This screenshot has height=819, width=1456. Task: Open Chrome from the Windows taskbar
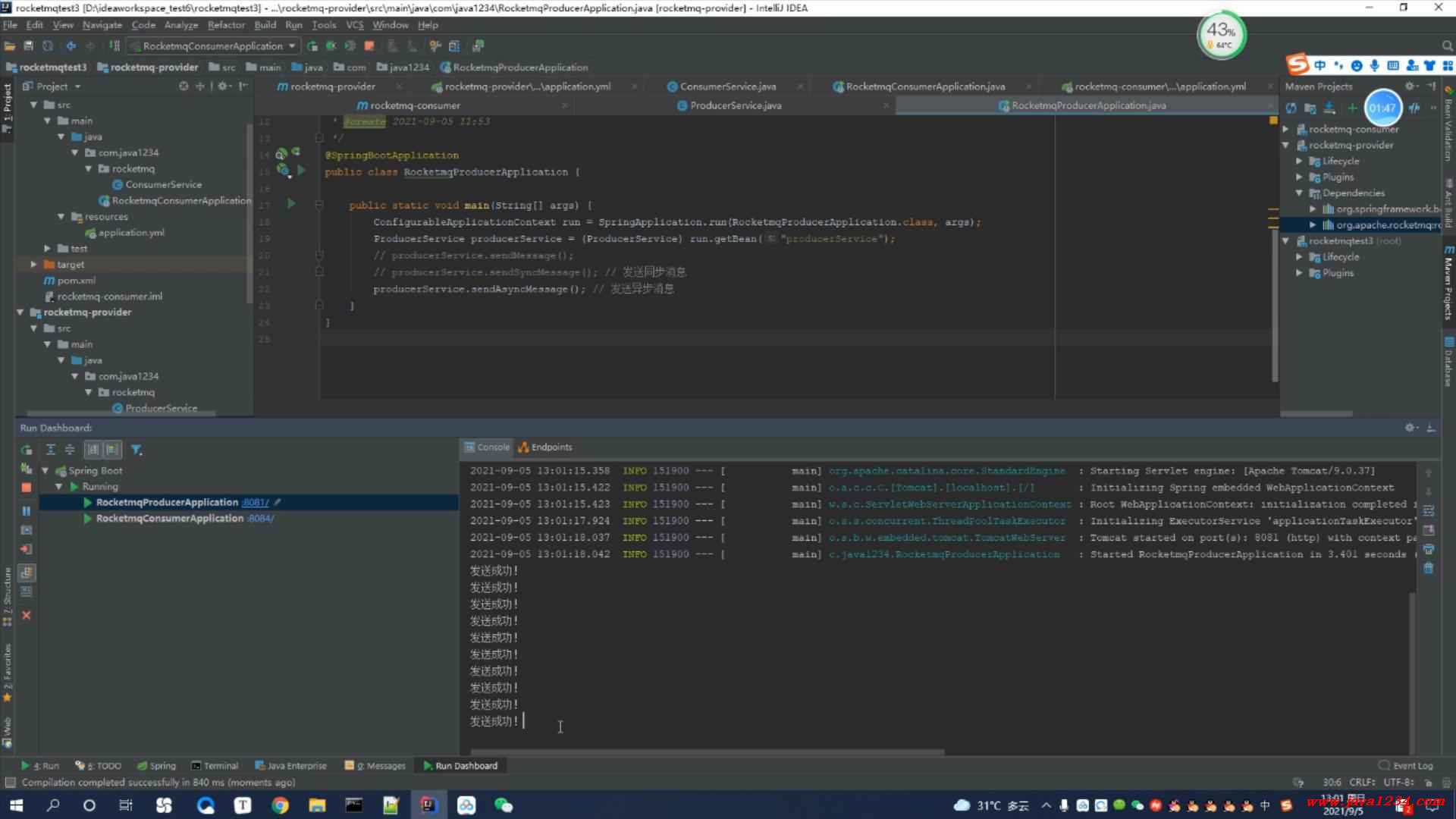coord(280,805)
